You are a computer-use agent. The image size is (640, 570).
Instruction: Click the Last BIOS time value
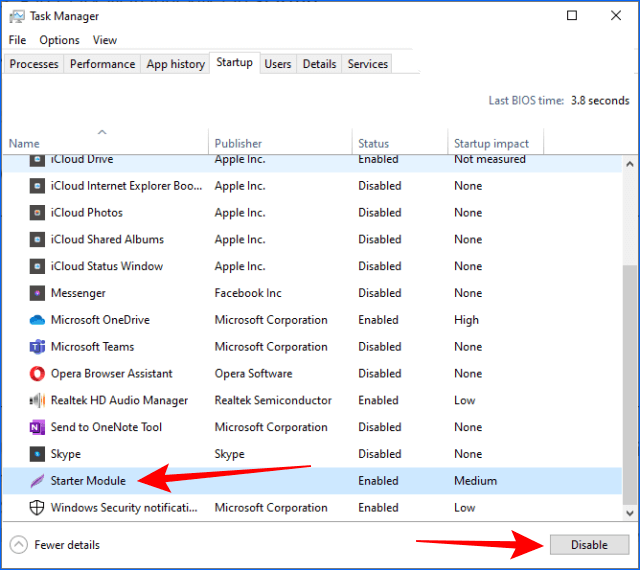(600, 100)
